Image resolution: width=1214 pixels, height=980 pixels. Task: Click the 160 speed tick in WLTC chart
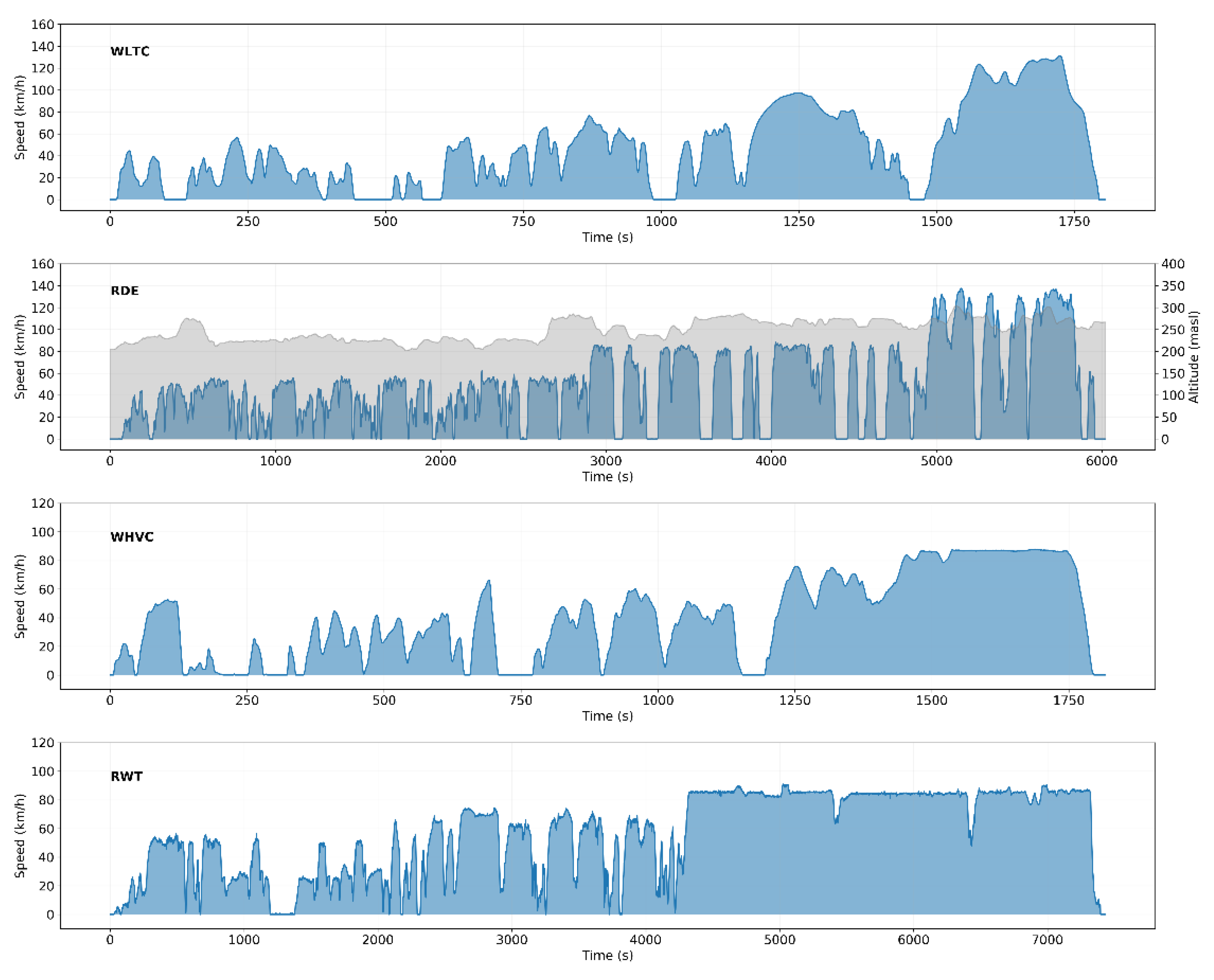click(43, 24)
